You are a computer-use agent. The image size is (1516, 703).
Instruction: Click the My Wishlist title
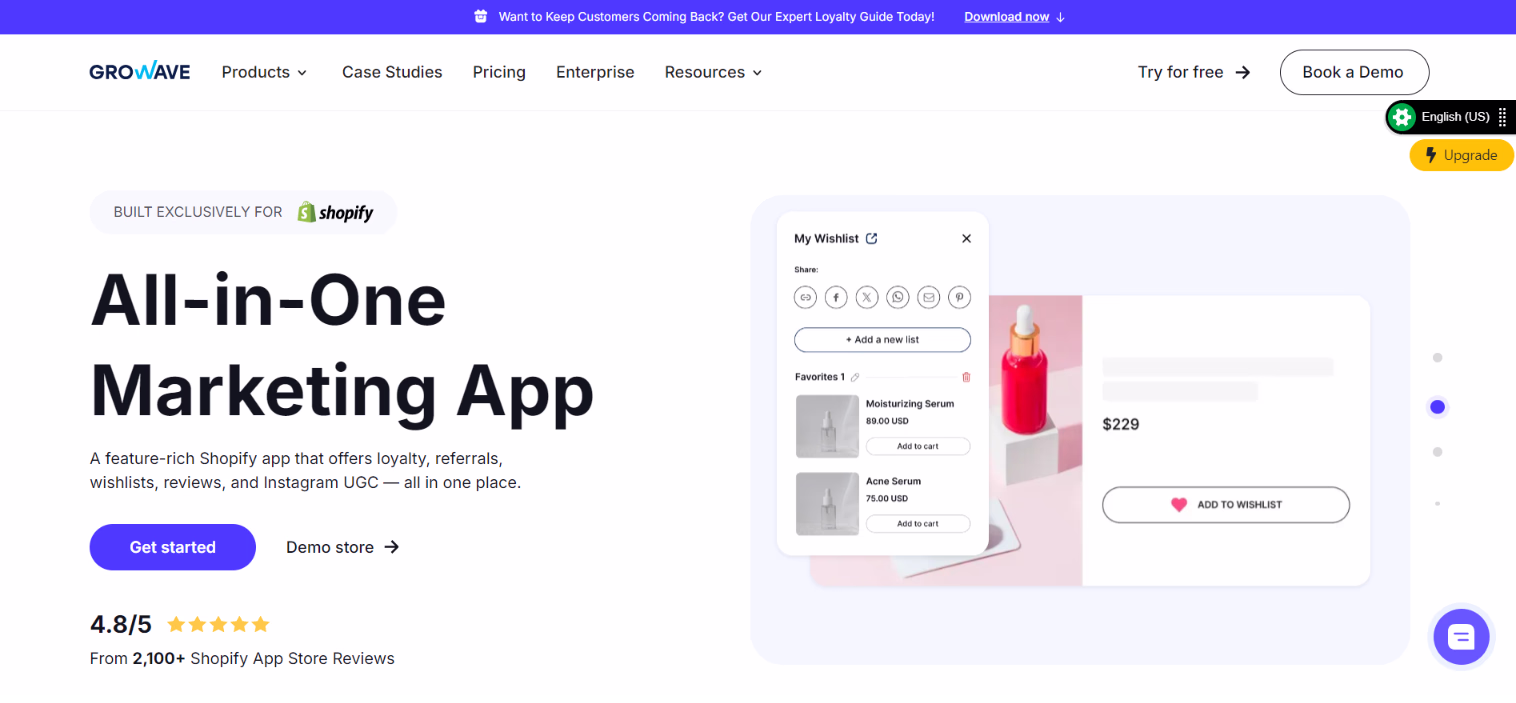(x=826, y=238)
